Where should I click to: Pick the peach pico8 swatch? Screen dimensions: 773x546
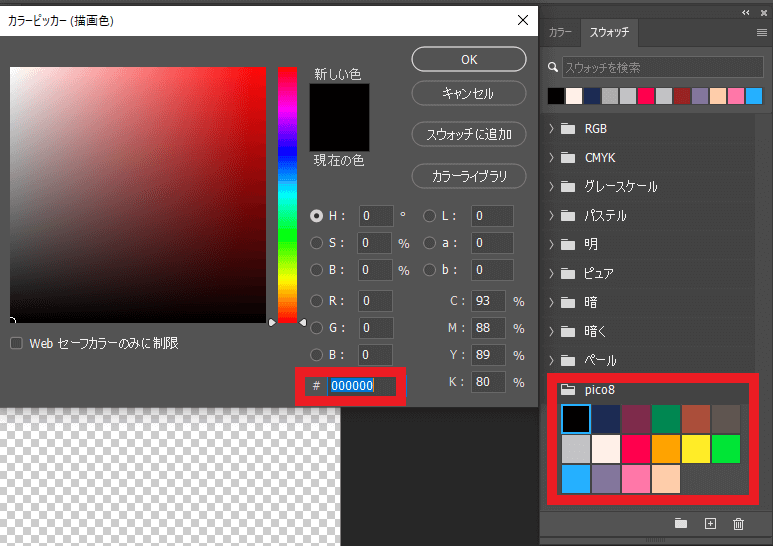666,479
